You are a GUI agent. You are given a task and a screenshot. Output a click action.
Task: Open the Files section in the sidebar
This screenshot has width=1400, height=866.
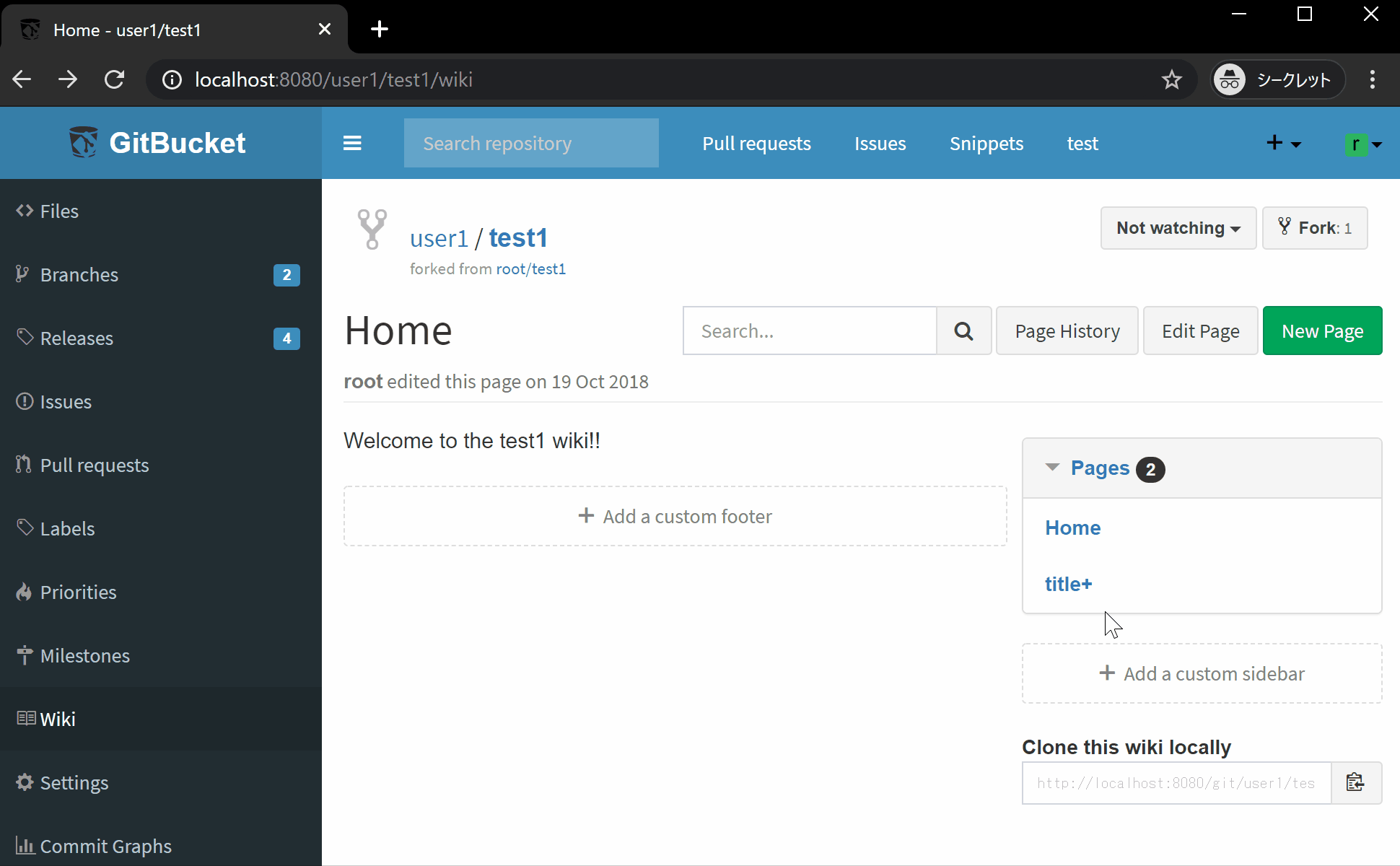pos(58,211)
